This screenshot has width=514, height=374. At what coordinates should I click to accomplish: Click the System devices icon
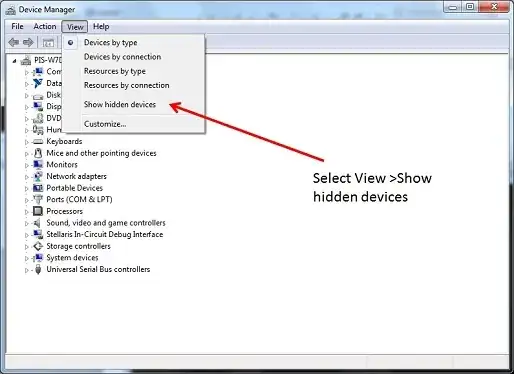pos(38,258)
